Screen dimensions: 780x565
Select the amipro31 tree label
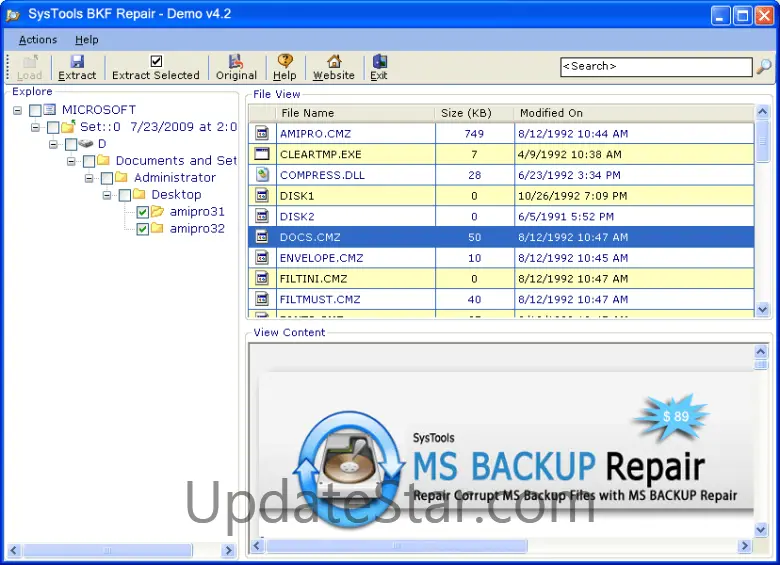[197, 211]
